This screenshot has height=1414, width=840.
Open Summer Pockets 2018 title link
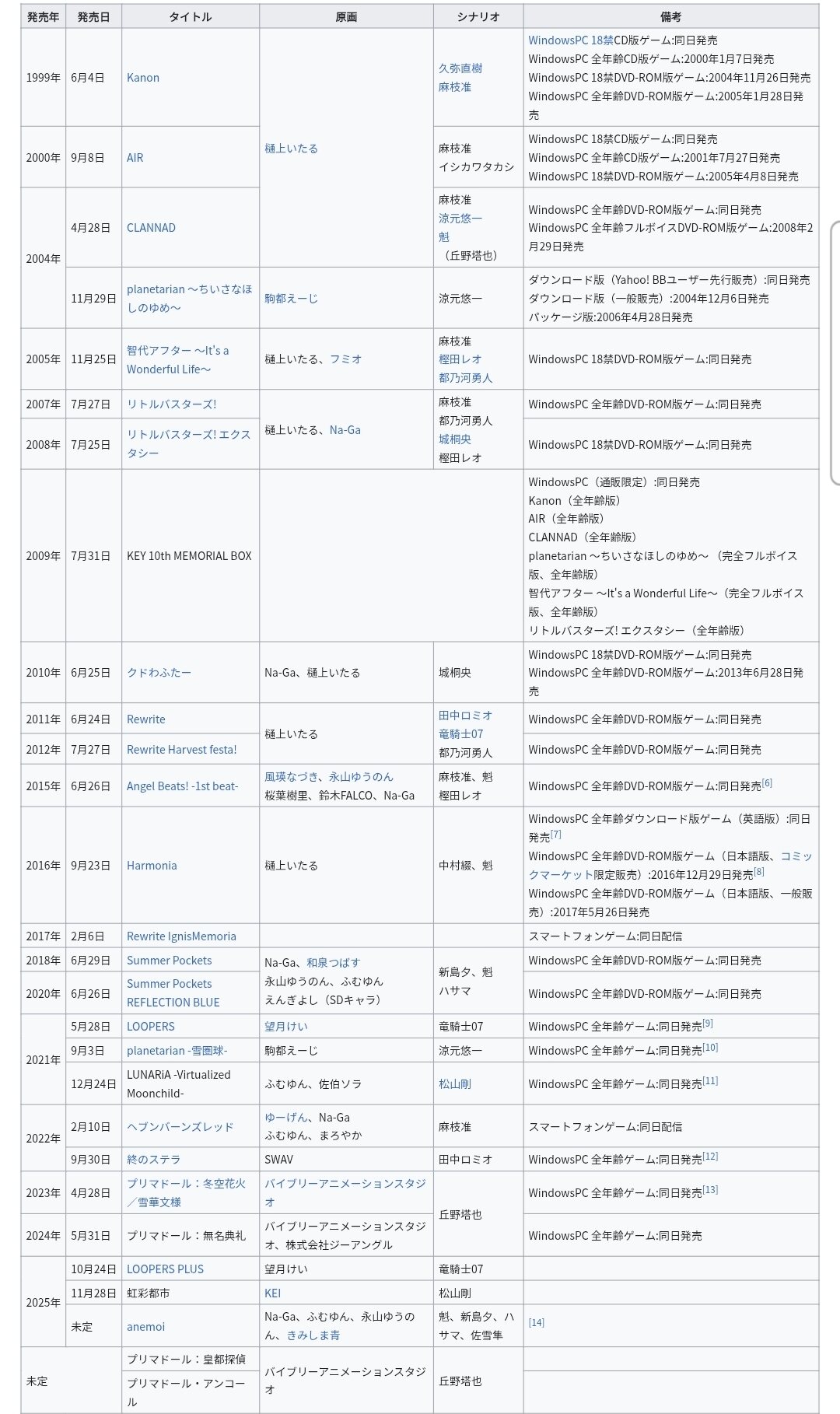click(x=170, y=961)
